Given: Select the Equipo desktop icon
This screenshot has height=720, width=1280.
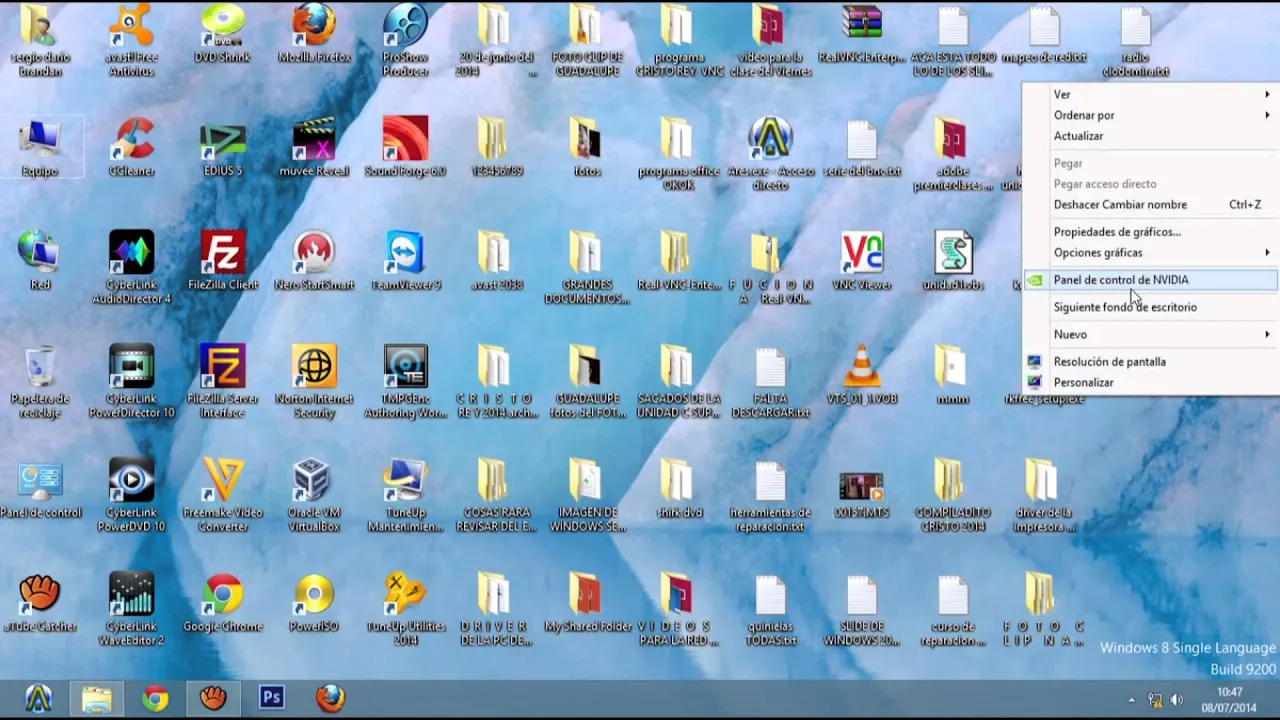Looking at the screenshot, I should 40,147.
